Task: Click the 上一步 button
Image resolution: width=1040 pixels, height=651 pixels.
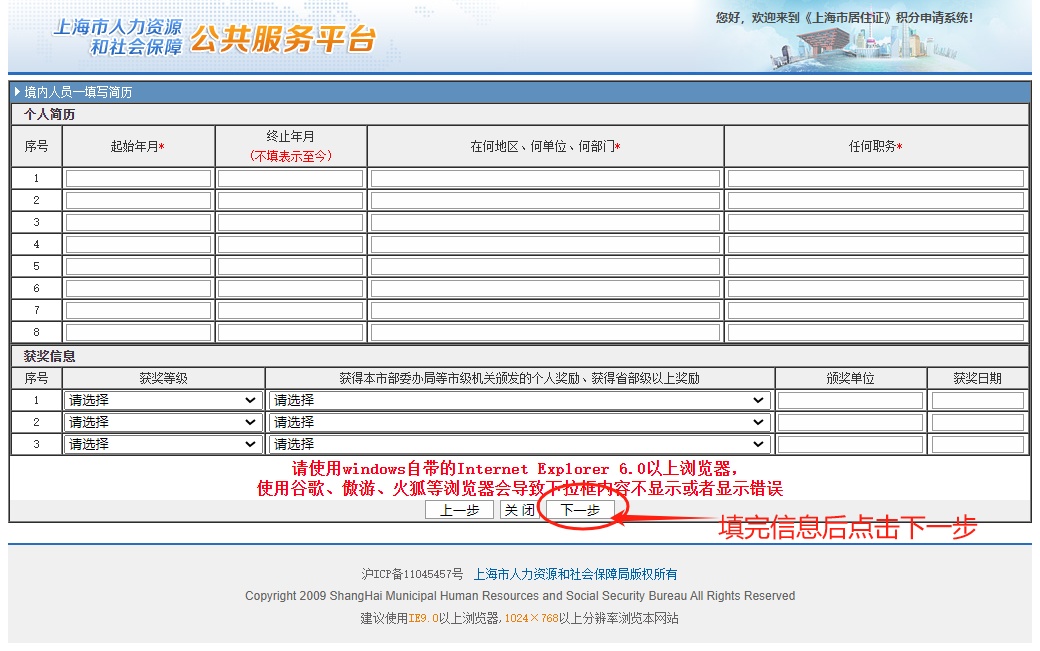Action: tap(459, 510)
